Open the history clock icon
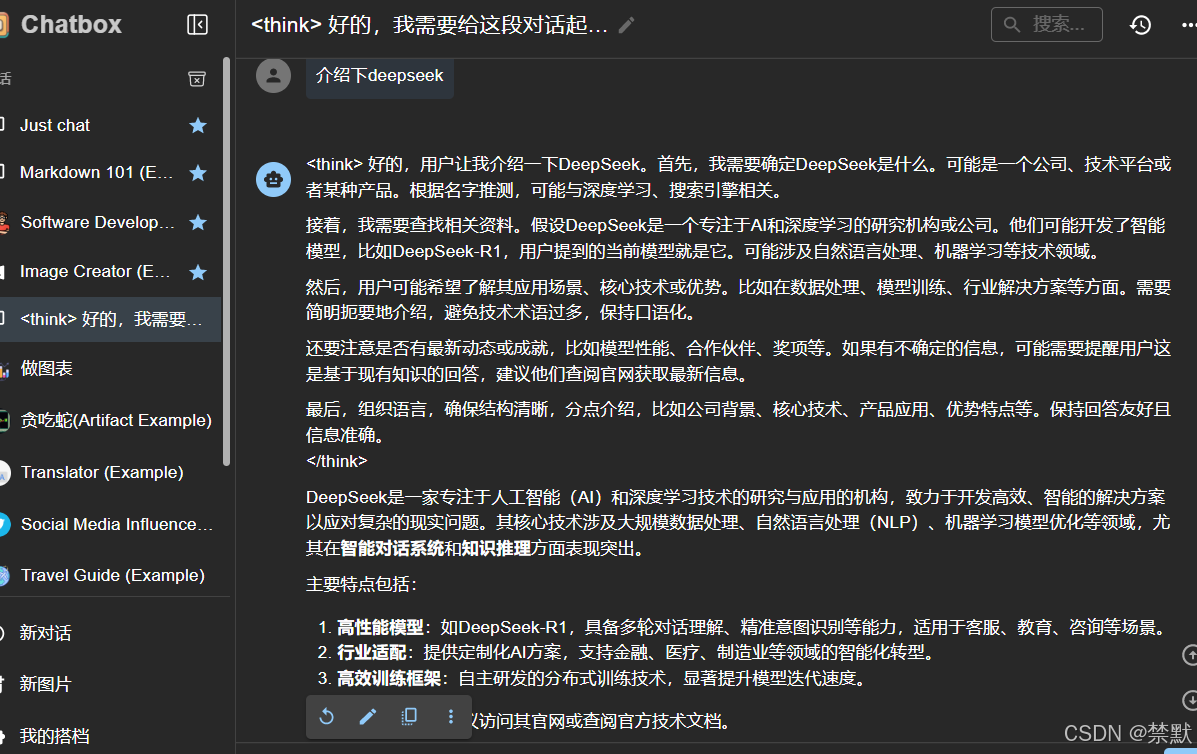The height and width of the screenshot is (754, 1197). [x=1140, y=25]
